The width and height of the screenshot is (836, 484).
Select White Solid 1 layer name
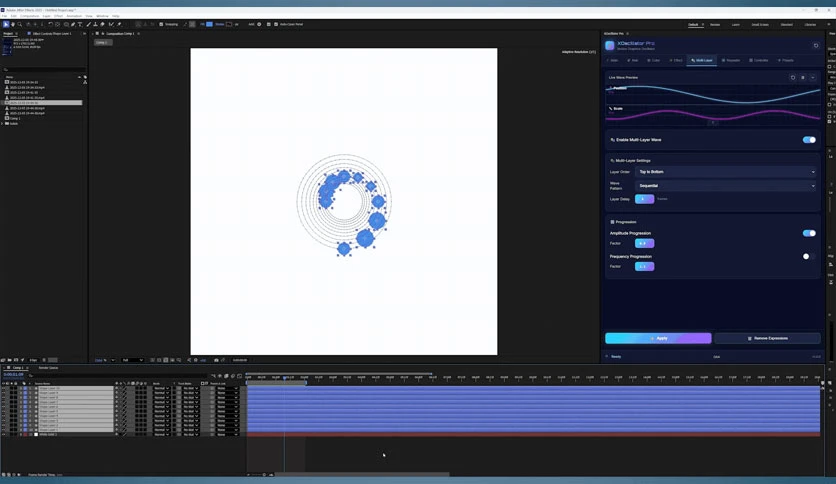(x=49, y=434)
